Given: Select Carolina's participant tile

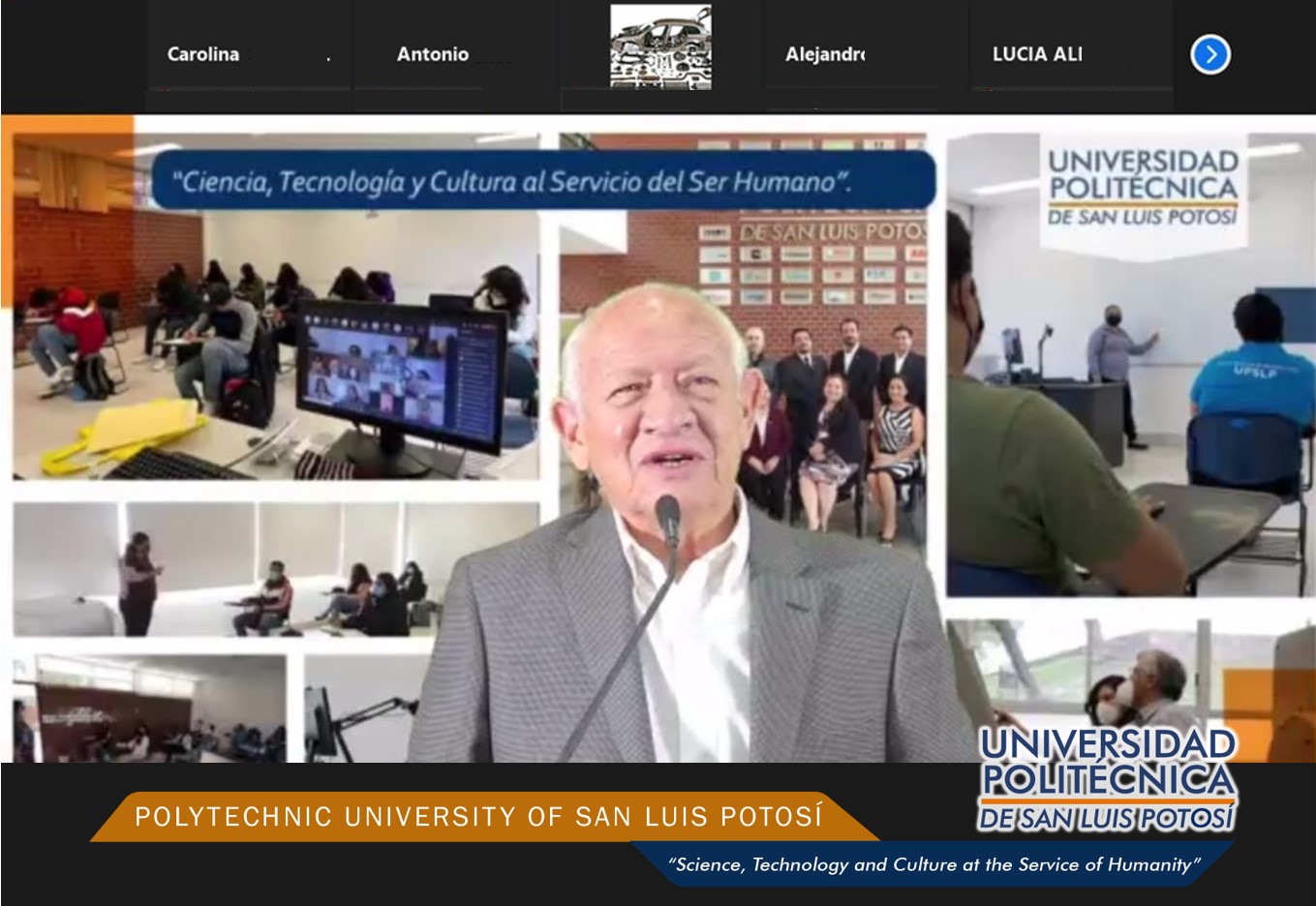Looking at the screenshot, I should [248, 55].
